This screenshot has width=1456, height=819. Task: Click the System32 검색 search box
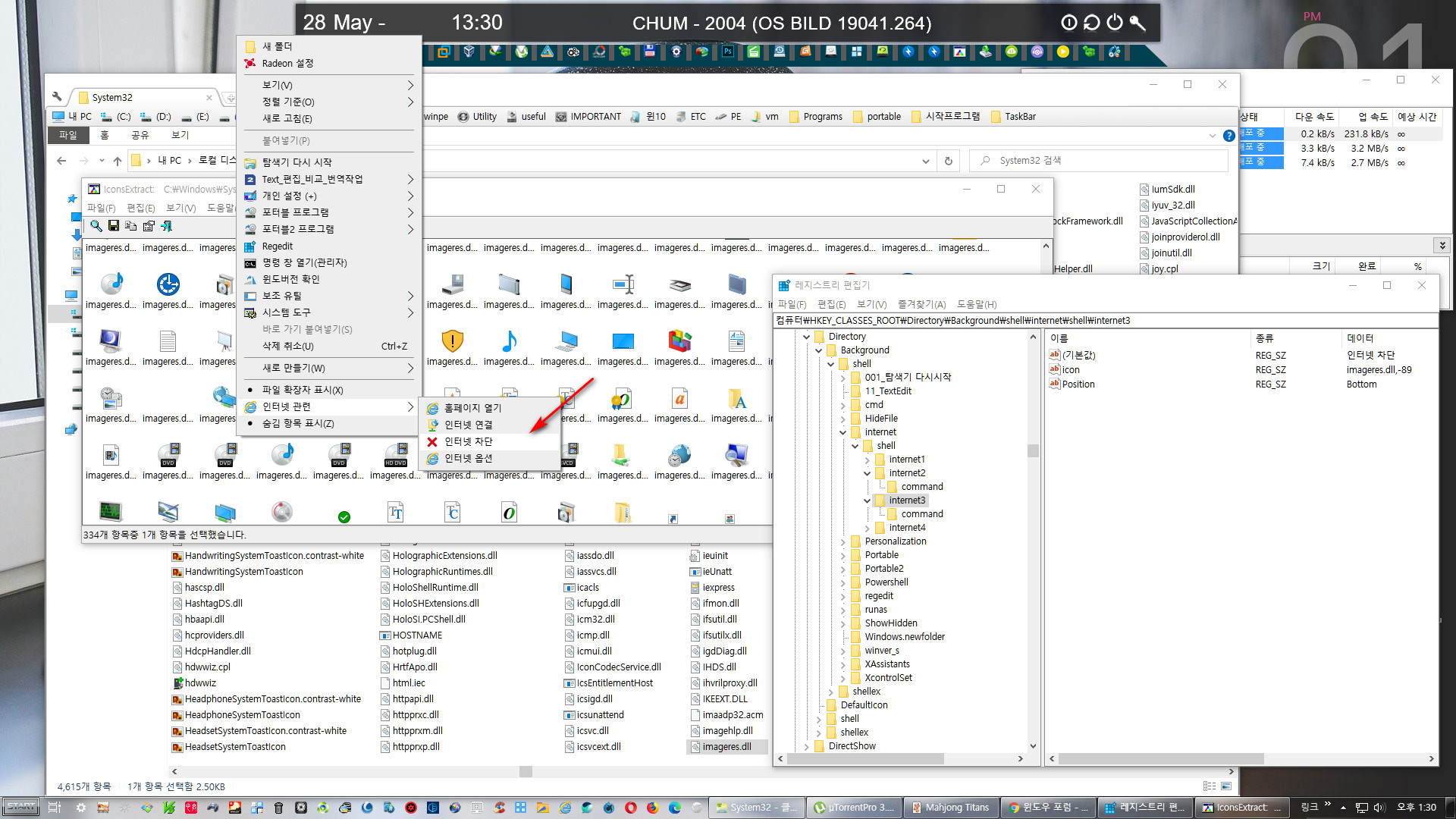click(x=1099, y=161)
